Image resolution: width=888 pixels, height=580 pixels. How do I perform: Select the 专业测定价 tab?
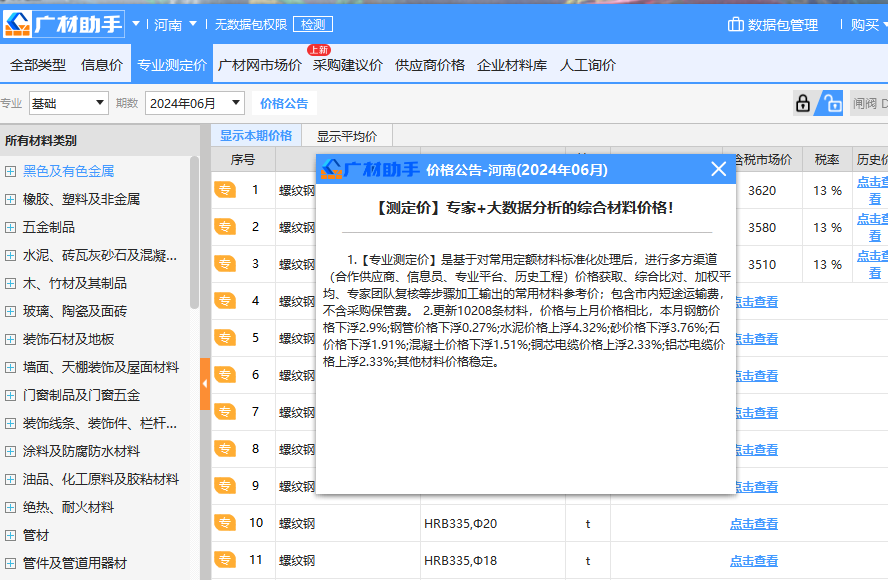[x=172, y=65]
